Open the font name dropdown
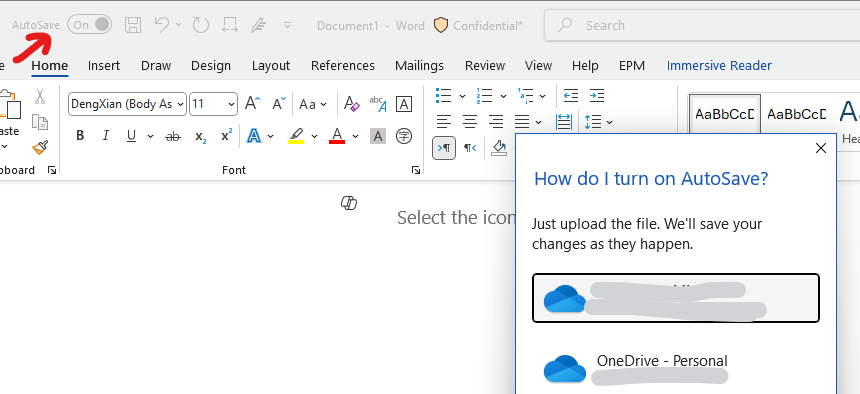The height and width of the screenshot is (394, 860). pyautogui.click(x=181, y=104)
